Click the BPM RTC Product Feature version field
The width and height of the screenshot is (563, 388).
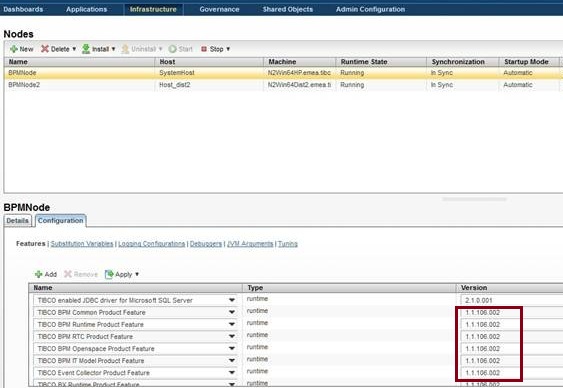point(512,336)
